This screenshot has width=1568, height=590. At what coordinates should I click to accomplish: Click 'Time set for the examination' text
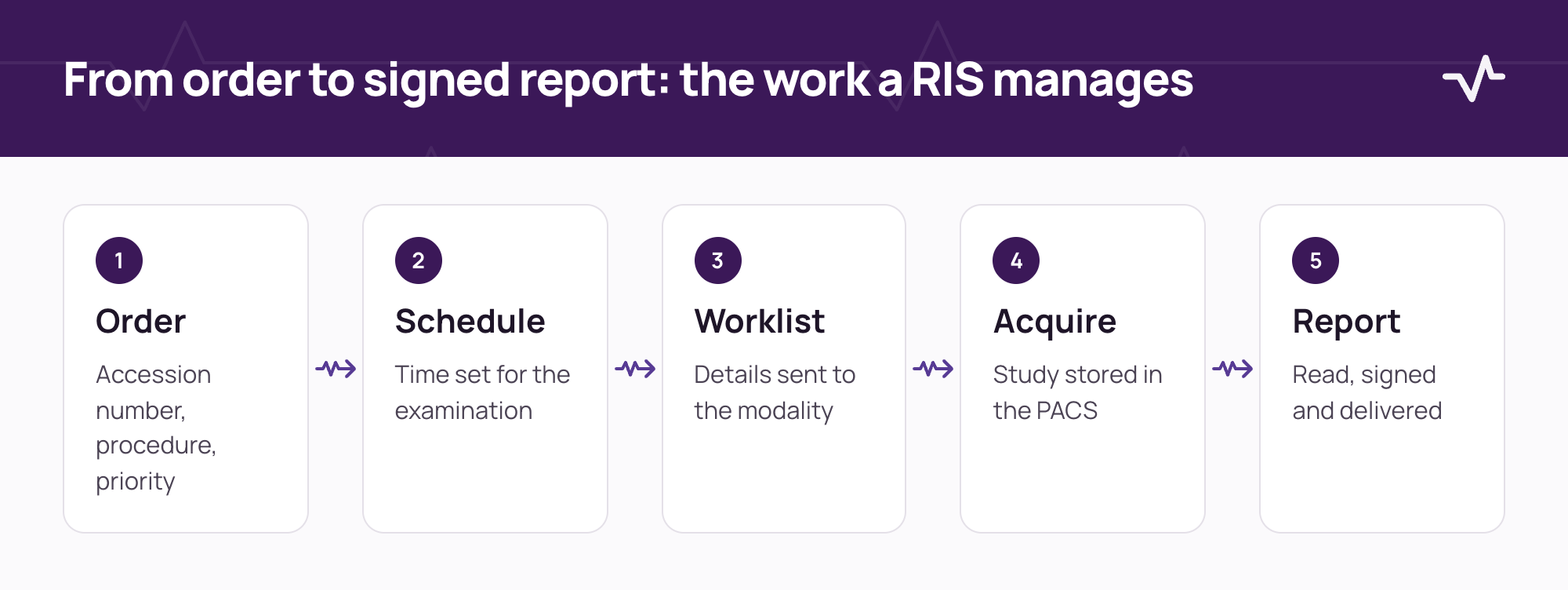(x=483, y=392)
